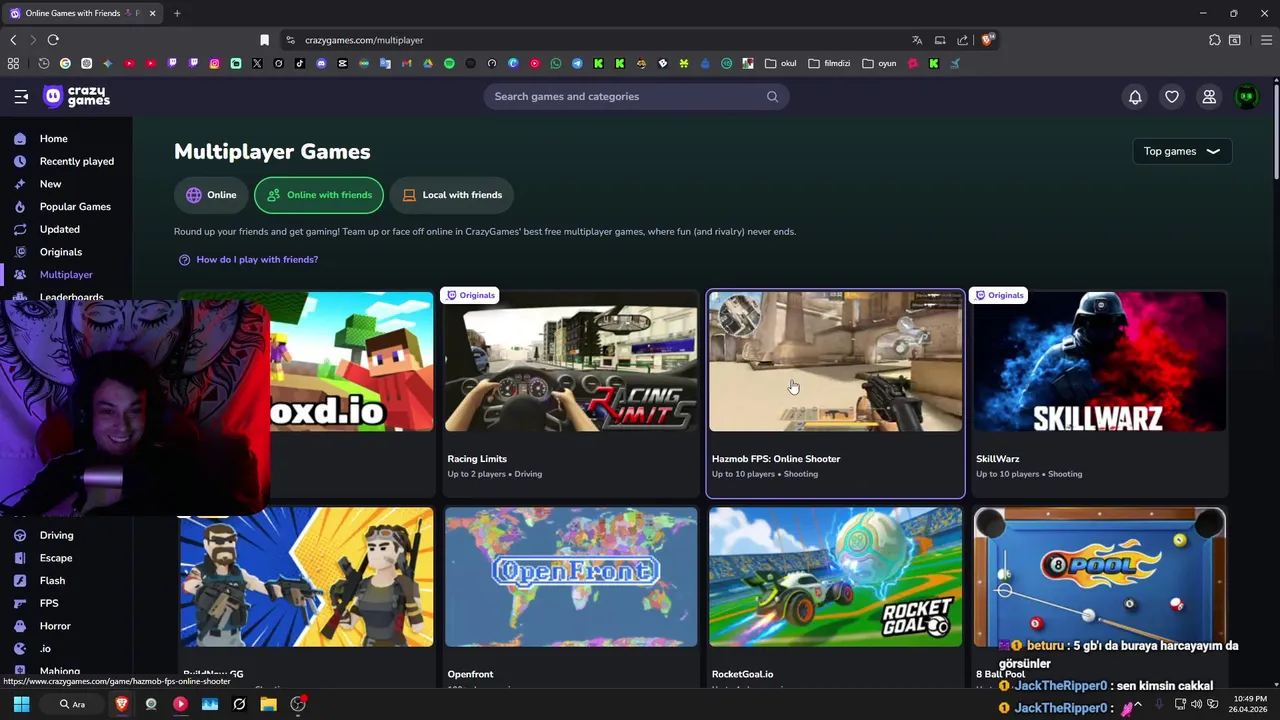Viewport: 1280px width, 720px height.
Task: Open the Driving category in the sidebar
Action: 56,535
